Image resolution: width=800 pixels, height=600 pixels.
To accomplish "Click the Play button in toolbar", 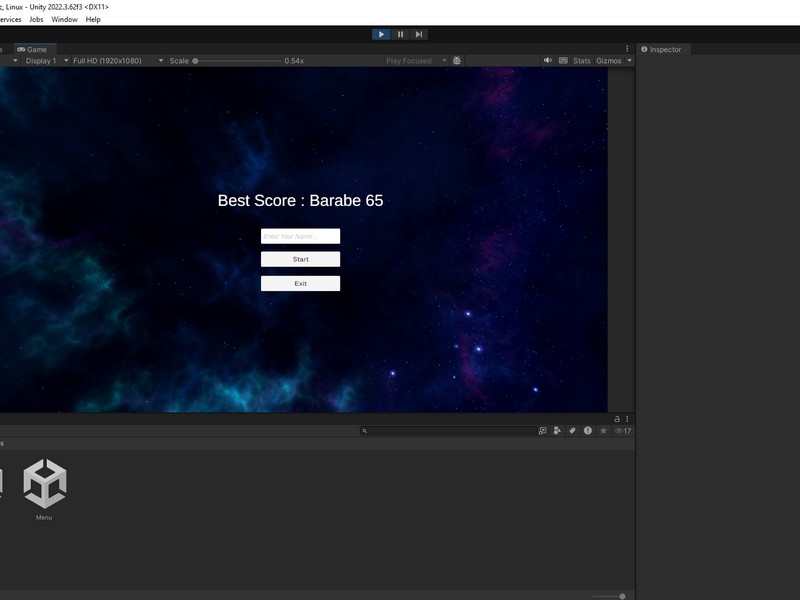I will [x=381, y=34].
